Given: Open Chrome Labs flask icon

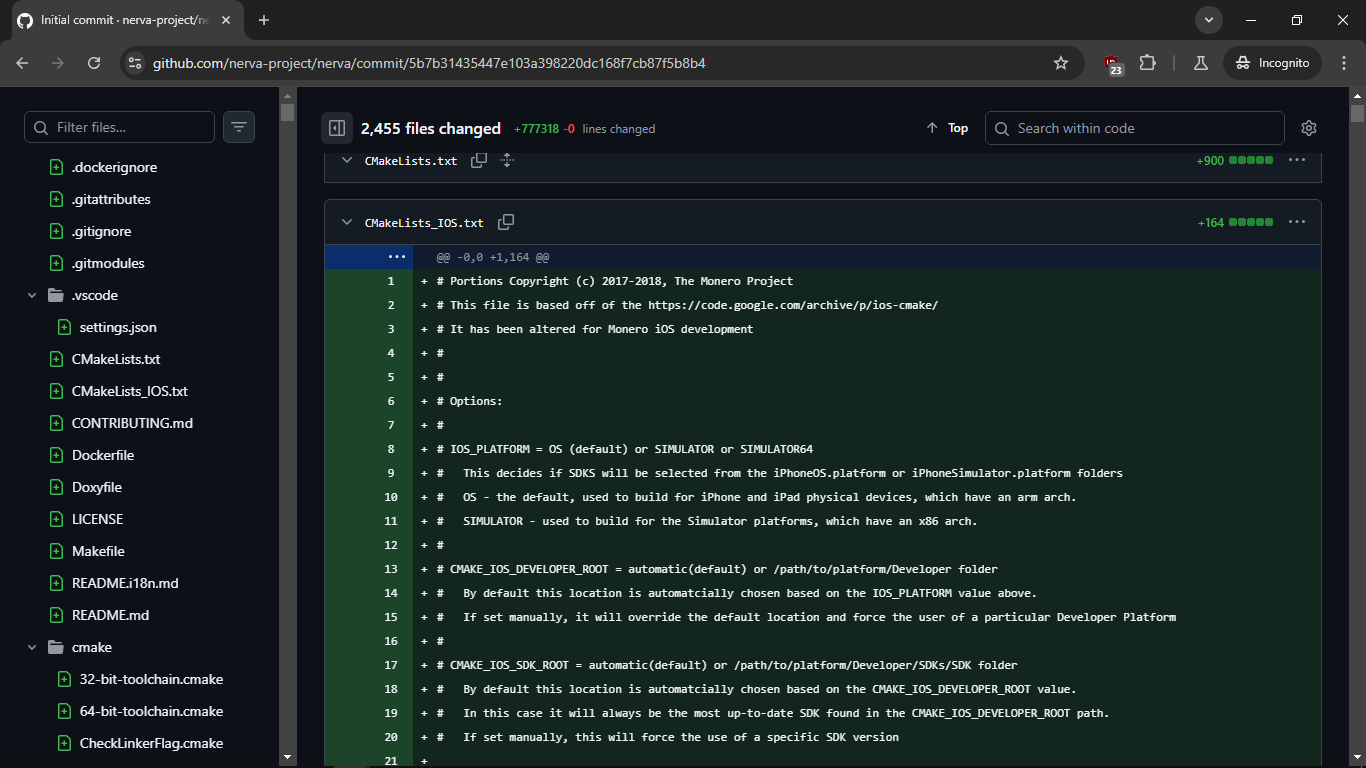Looking at the screenshot, I should click(x=1200, y=63).
